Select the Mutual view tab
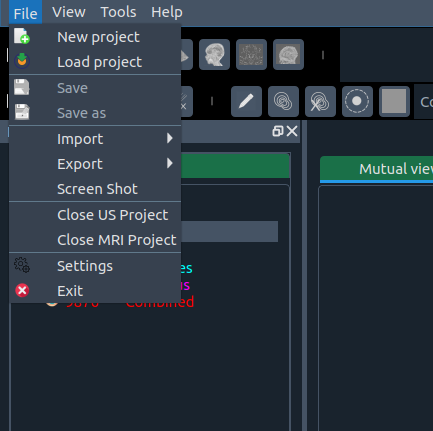This screenshot has width=433, height=431. pos(377,169)
